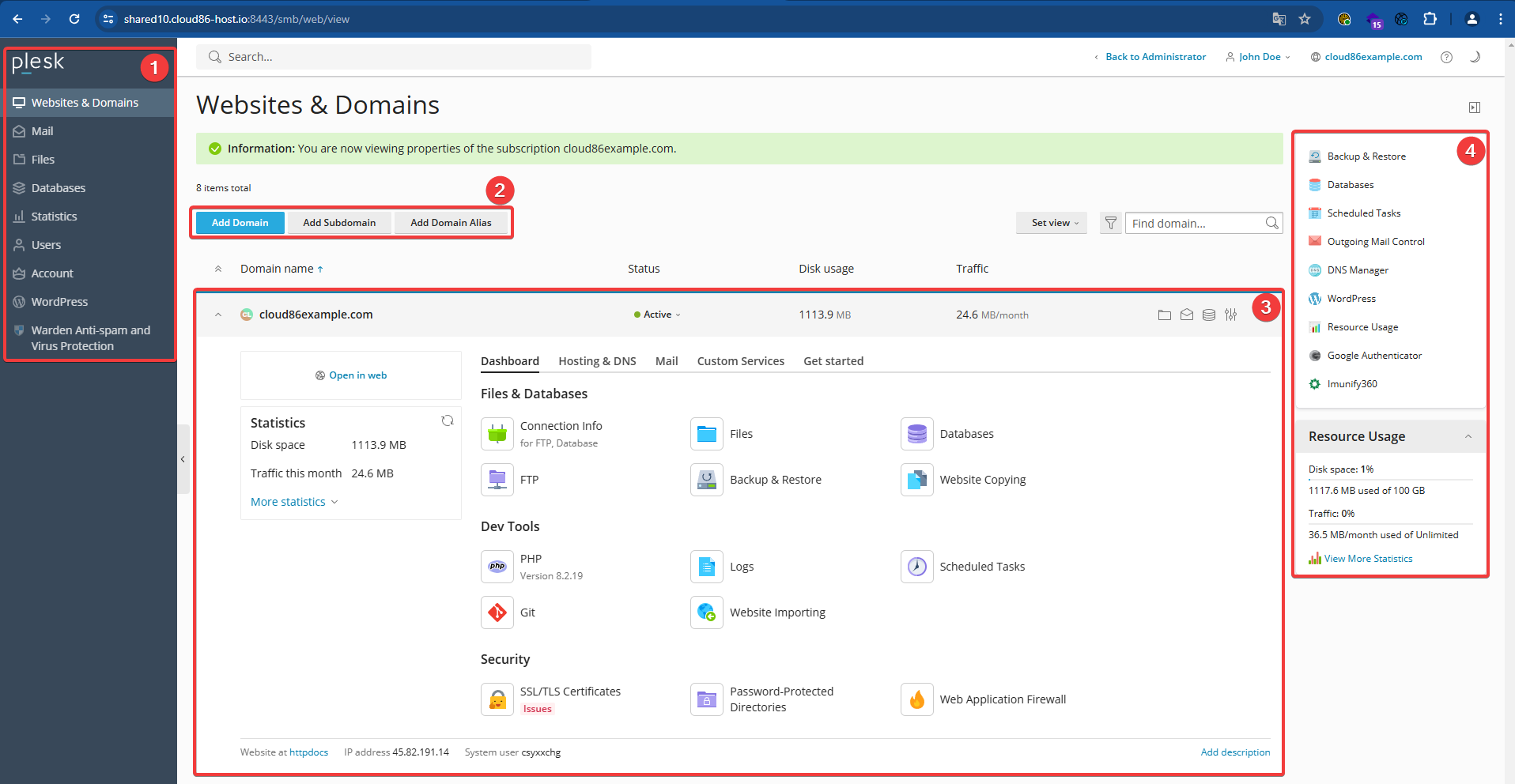Collapse the Resource Usage panel chevron
The height and width of the screenshot is (784, 1515).
click(x=1469, y=436)
